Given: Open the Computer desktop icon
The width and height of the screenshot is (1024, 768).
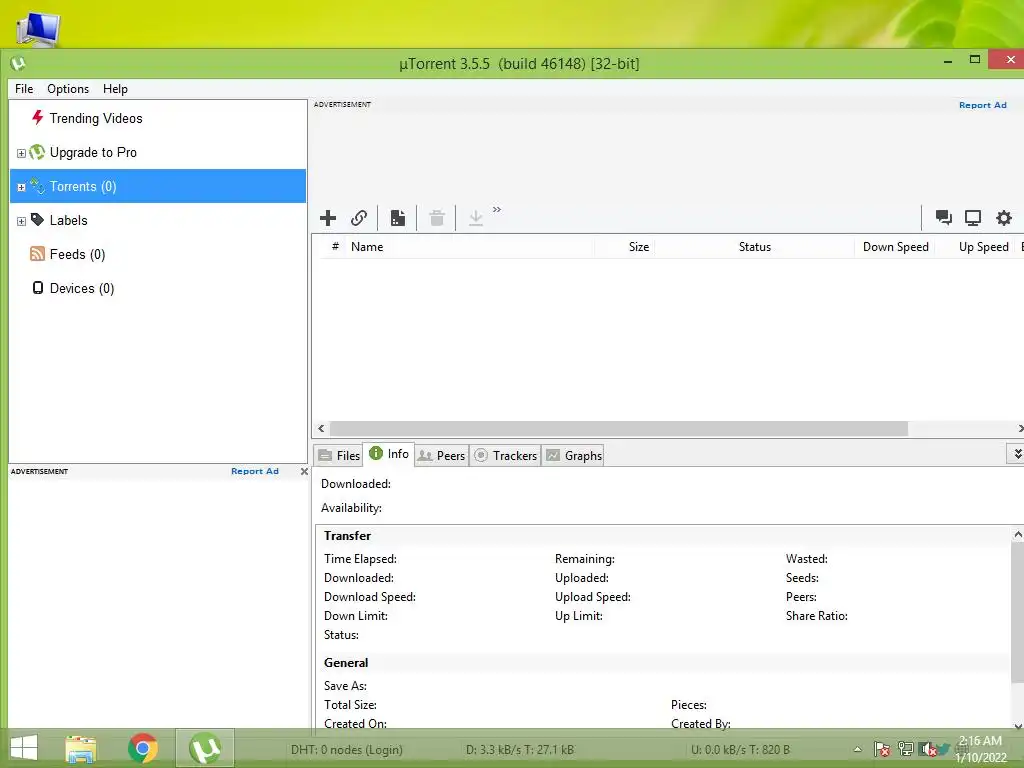Looking at the screenshot, I should 39,28.
